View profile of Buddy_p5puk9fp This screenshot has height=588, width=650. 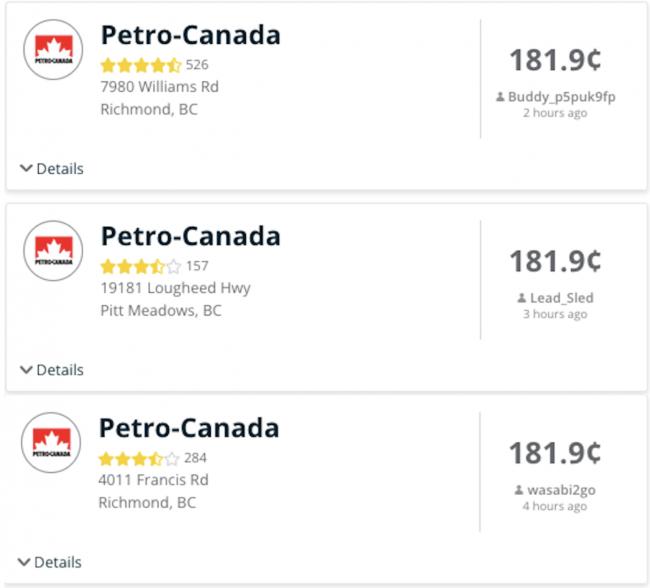point(562,97)
